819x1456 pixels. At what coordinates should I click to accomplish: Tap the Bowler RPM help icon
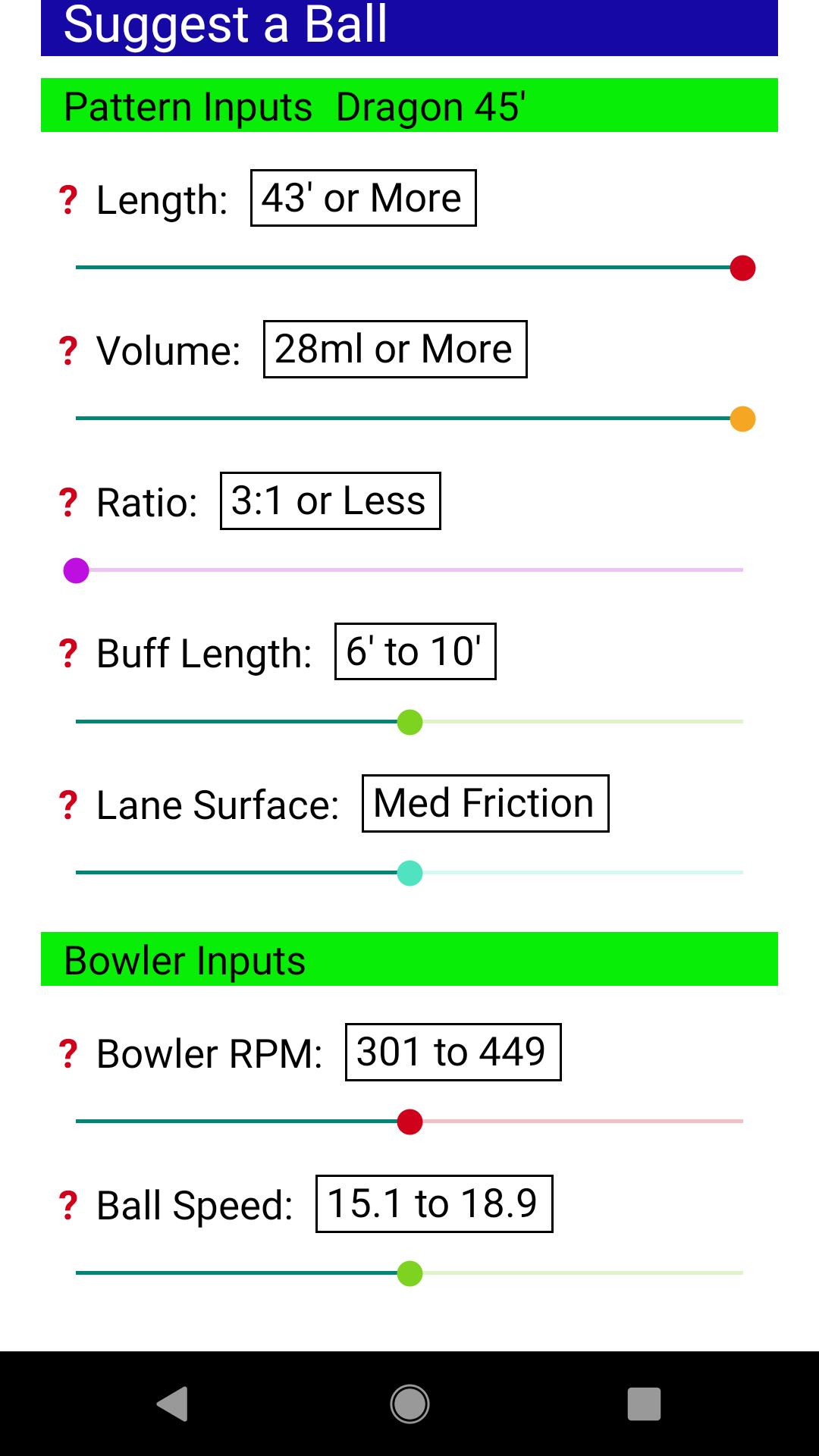click(x=68, y=1054)
